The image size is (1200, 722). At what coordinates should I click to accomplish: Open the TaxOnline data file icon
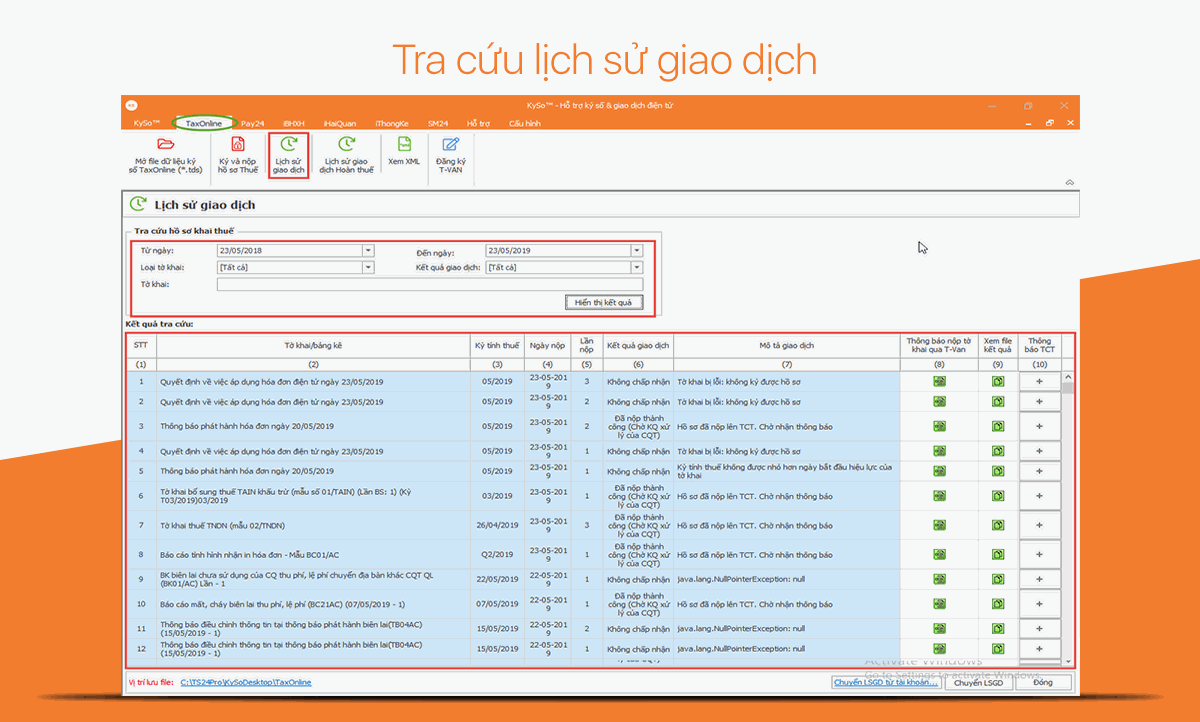[x=165, y=146]
